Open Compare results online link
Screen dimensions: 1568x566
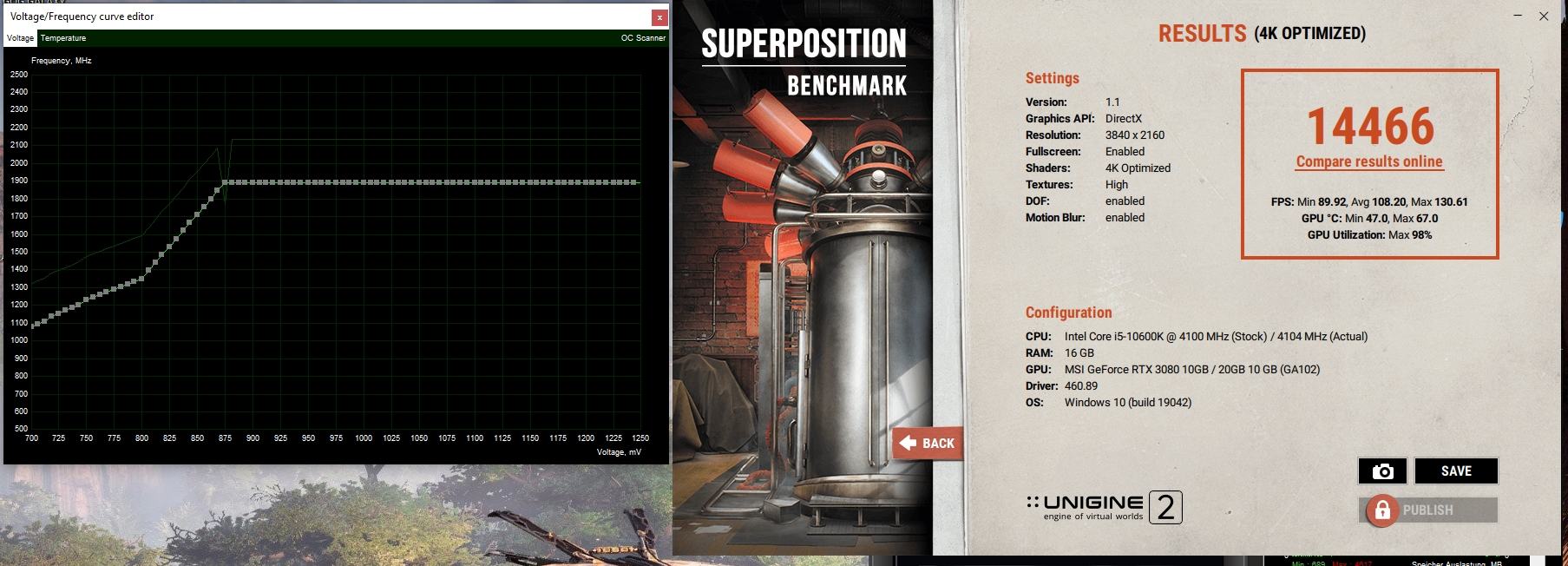tap(1369, 161)
